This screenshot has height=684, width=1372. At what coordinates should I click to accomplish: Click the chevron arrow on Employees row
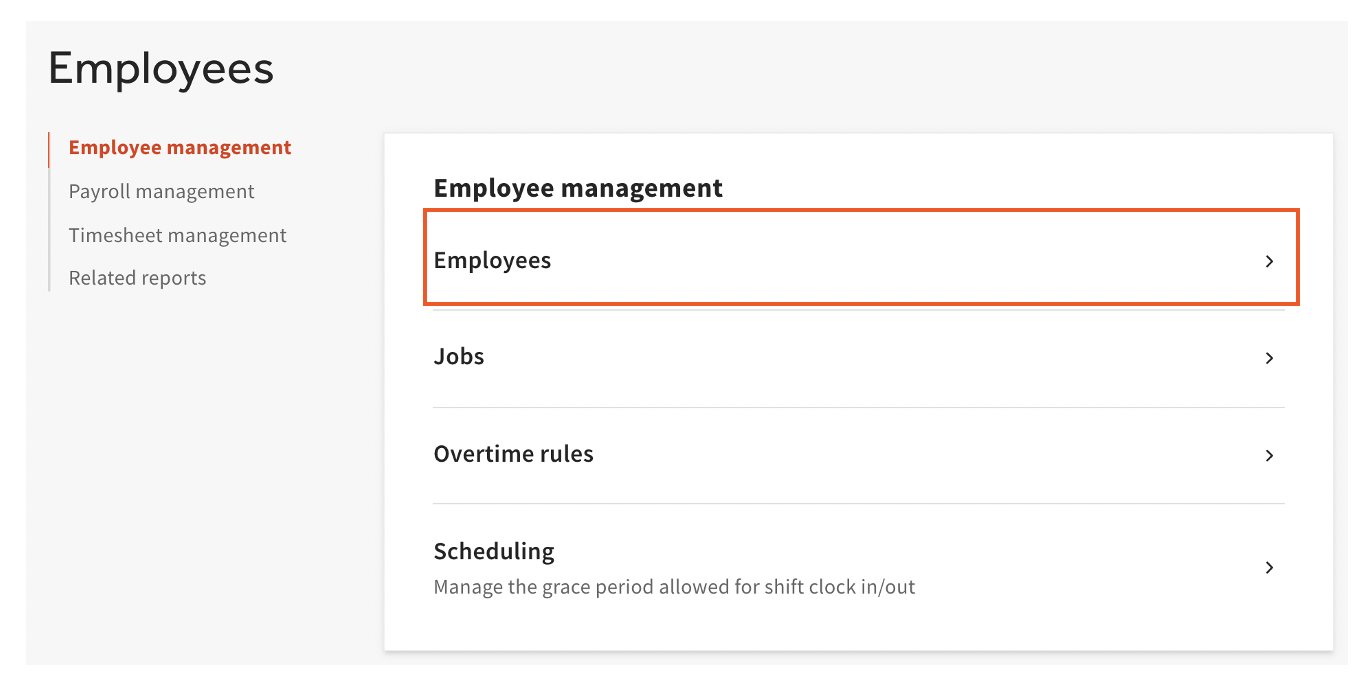(1269, 261)
